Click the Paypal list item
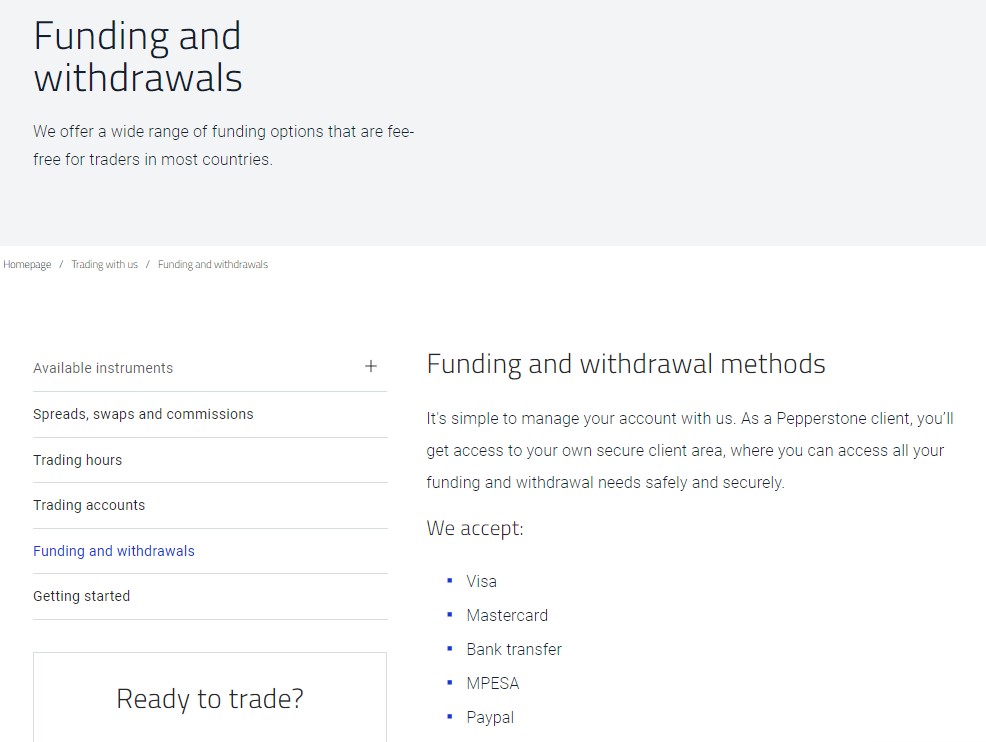 (x=490, y=717)
